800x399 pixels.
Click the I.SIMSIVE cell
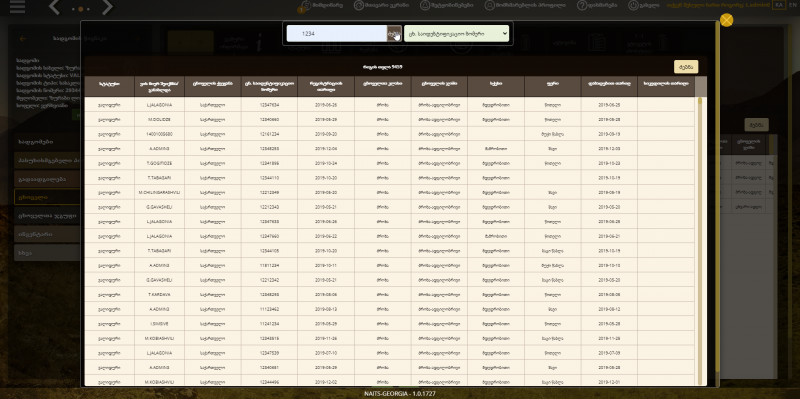(159, 324)
